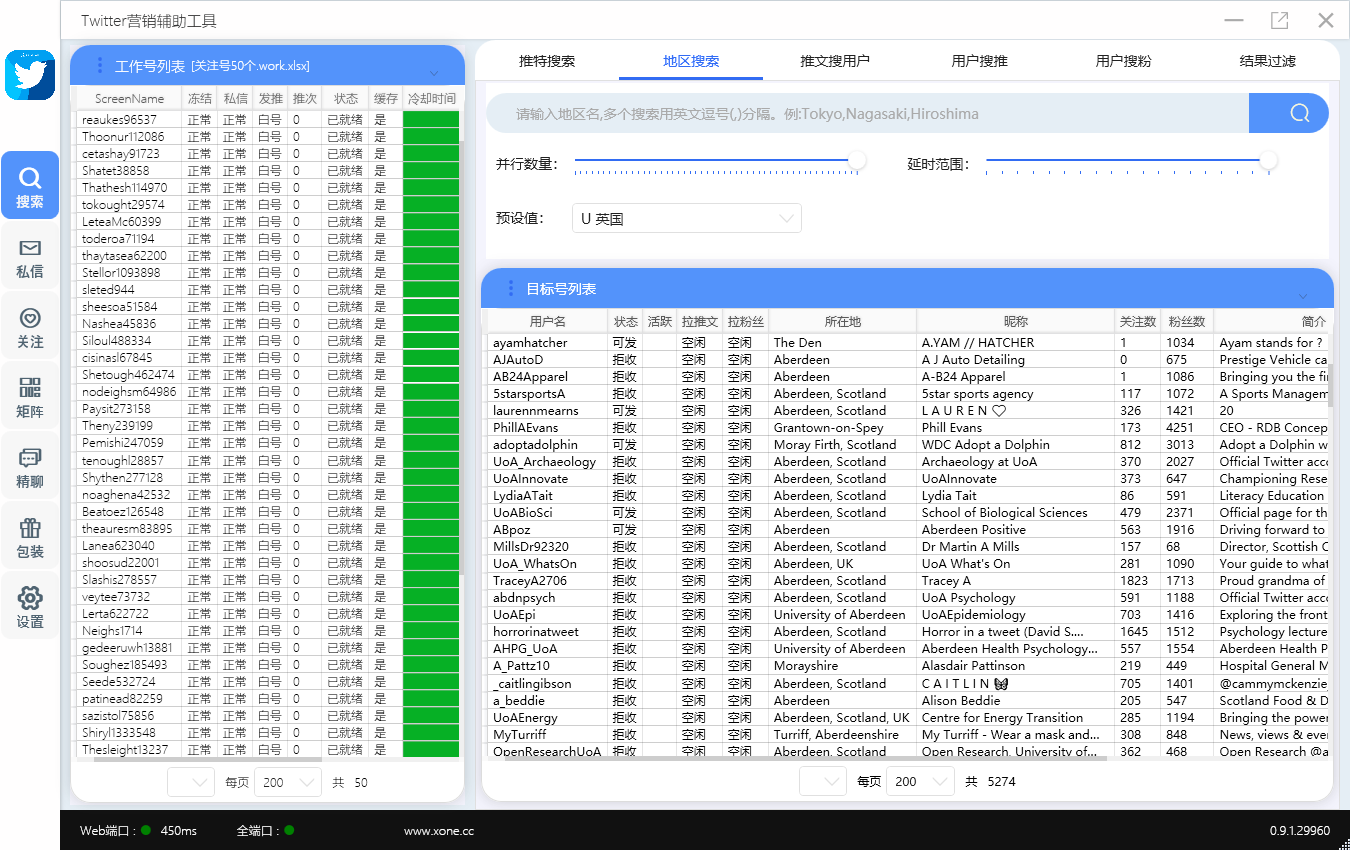Open the 工作号列表 three-dot menu
The image size is (1350, 850).
99,66
